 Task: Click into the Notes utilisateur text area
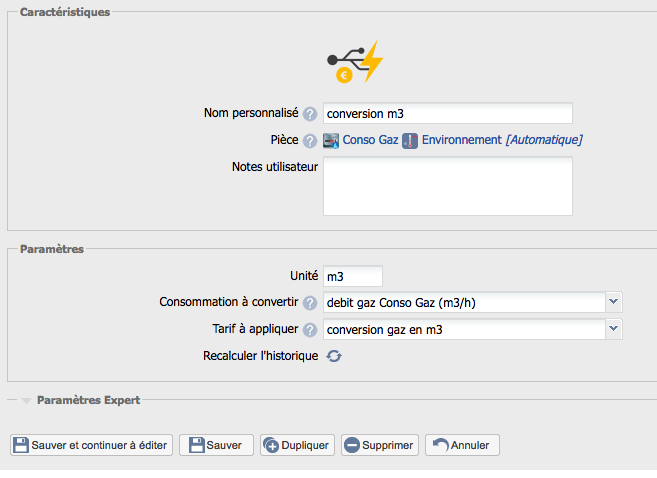[x=447, y=186]
